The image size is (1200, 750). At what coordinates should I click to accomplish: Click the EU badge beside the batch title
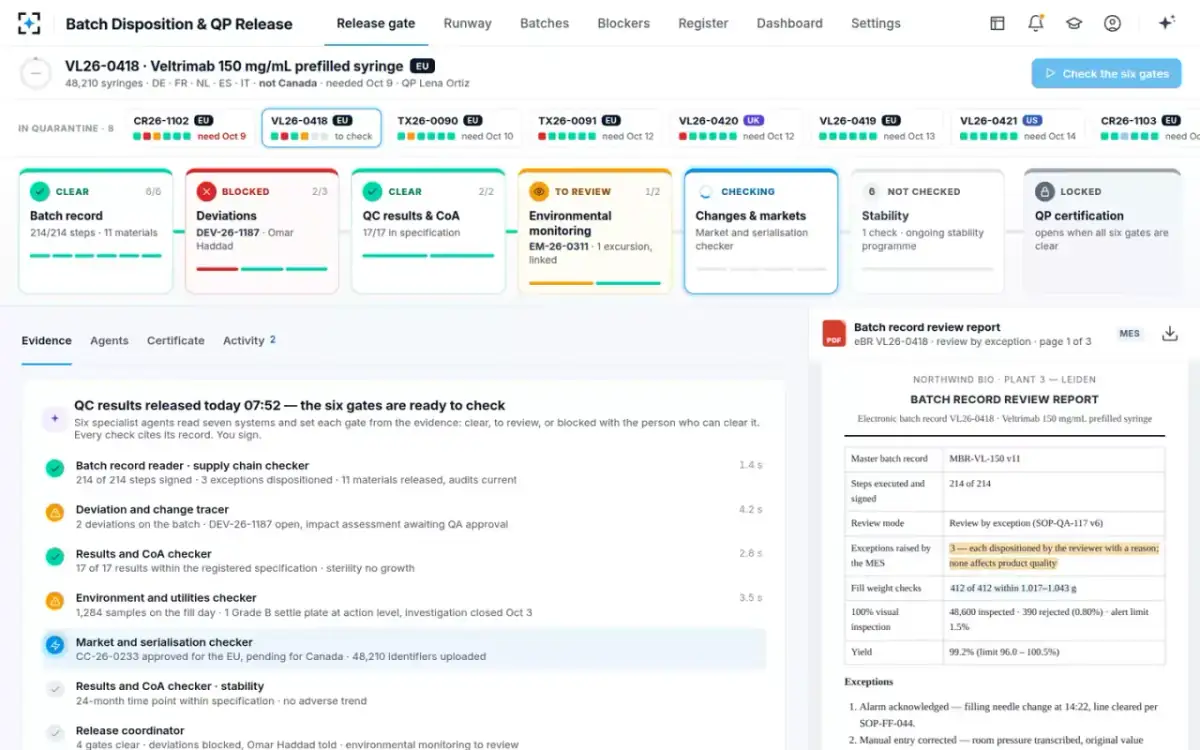(x=423, y=66)
